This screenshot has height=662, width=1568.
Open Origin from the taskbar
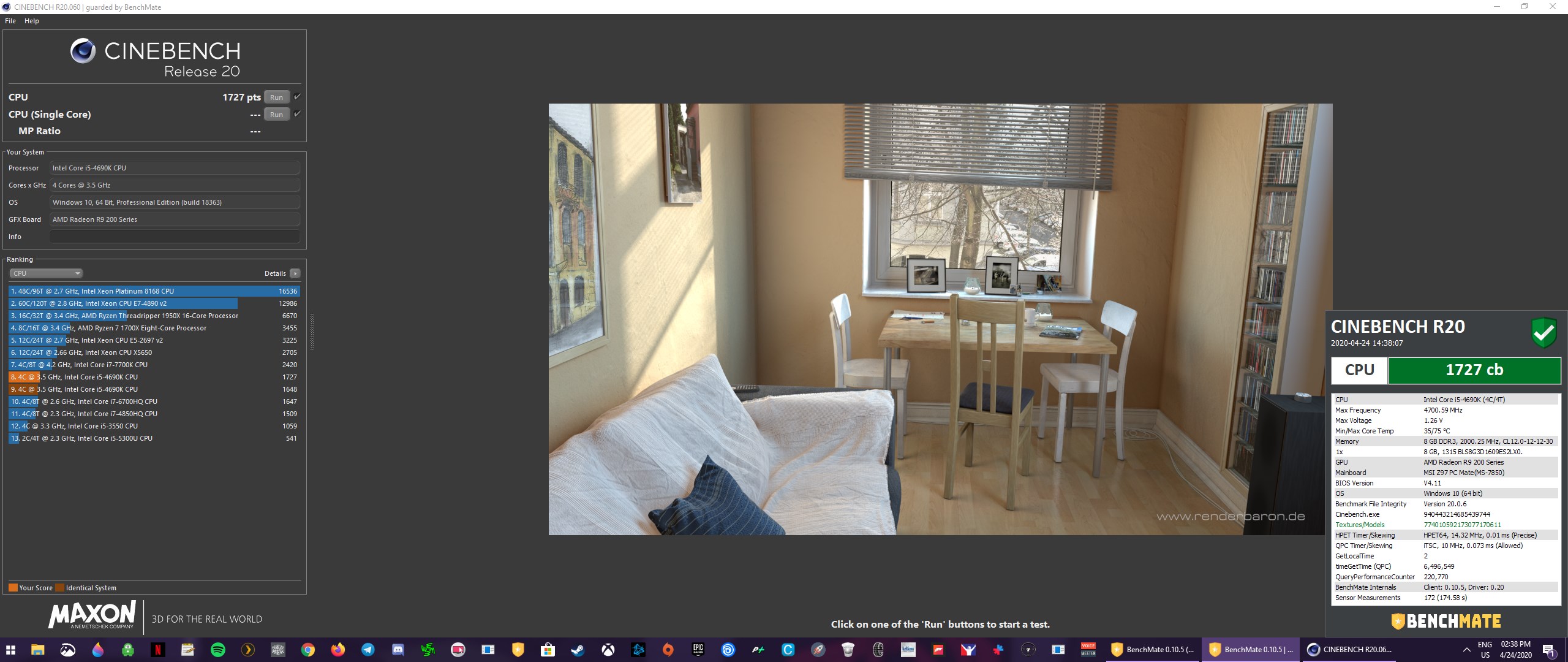pos(668,650)
